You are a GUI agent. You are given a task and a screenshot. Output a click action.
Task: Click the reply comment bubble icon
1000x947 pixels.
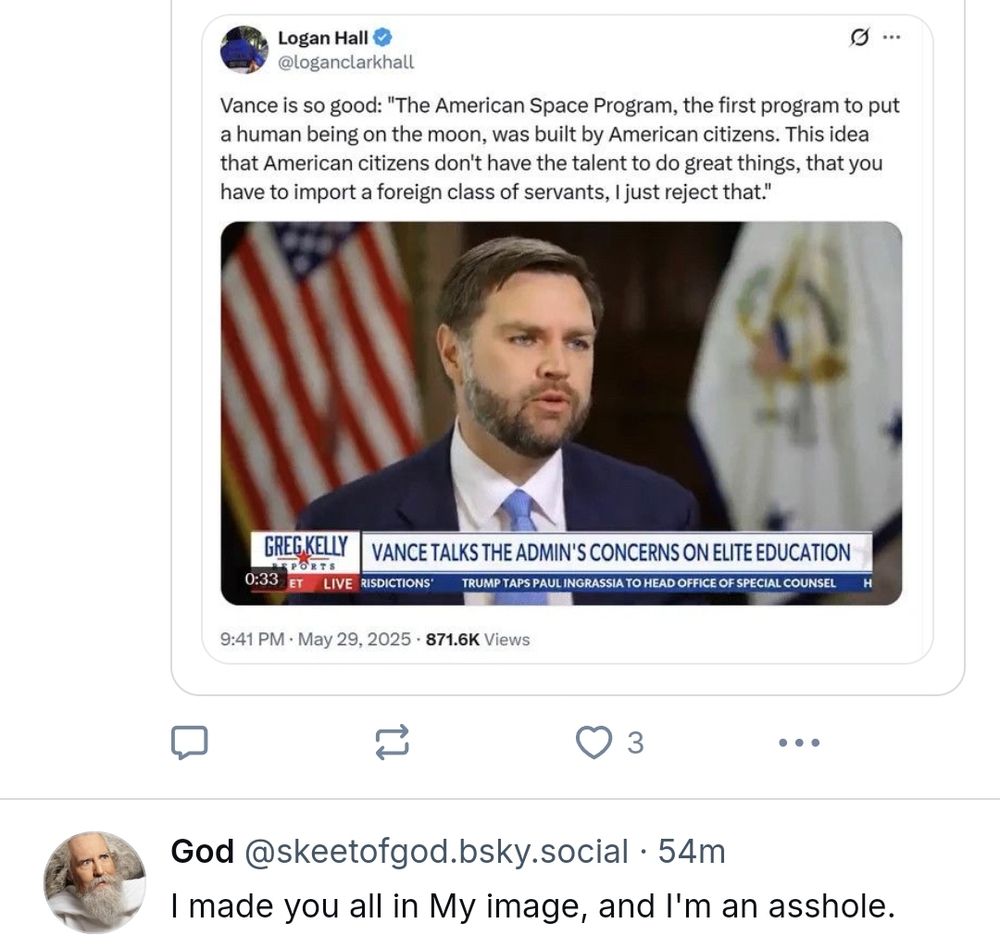coord(190,742)
